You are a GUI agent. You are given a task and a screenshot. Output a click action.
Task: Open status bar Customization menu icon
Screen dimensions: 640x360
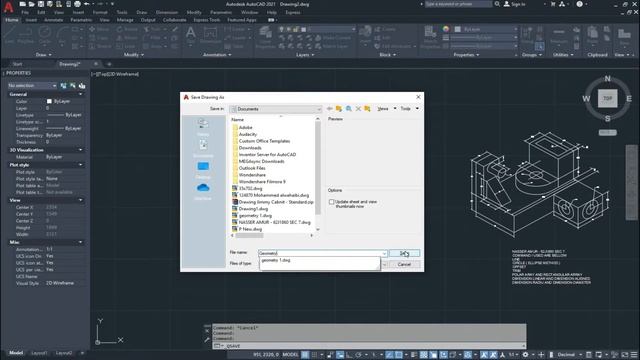pyautogui.click(x=634, y=355)
